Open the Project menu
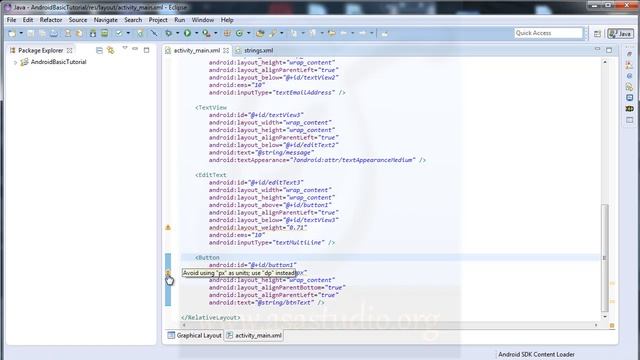 click(158, 20)
